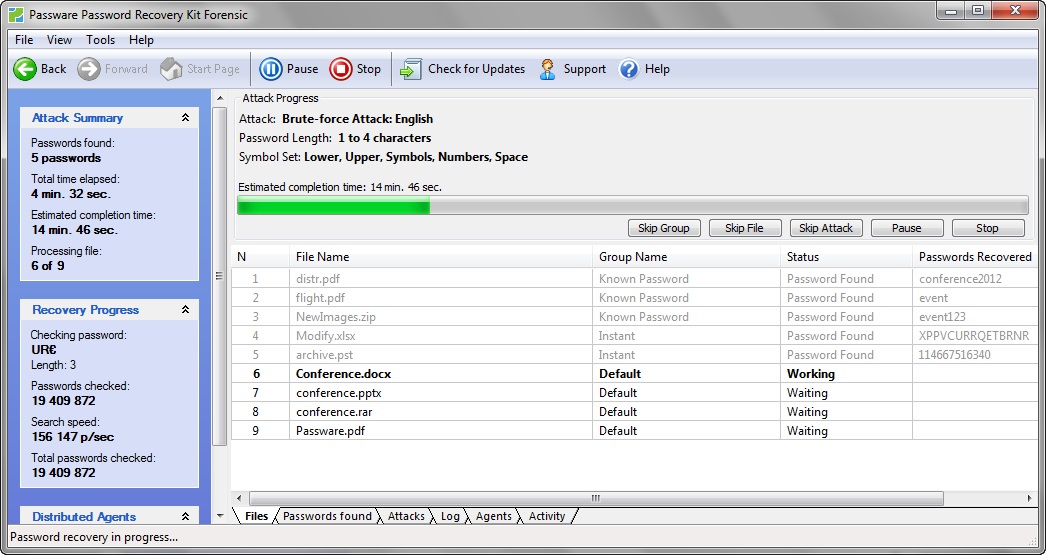Screen dimensions: 1046x555
Task: Click the Distributed Agents heading
Action: click(84, 516)
